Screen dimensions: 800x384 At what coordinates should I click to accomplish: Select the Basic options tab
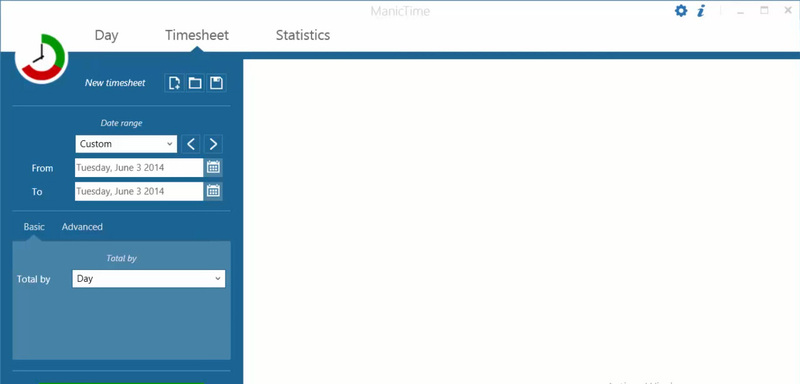tap(34, 227)
